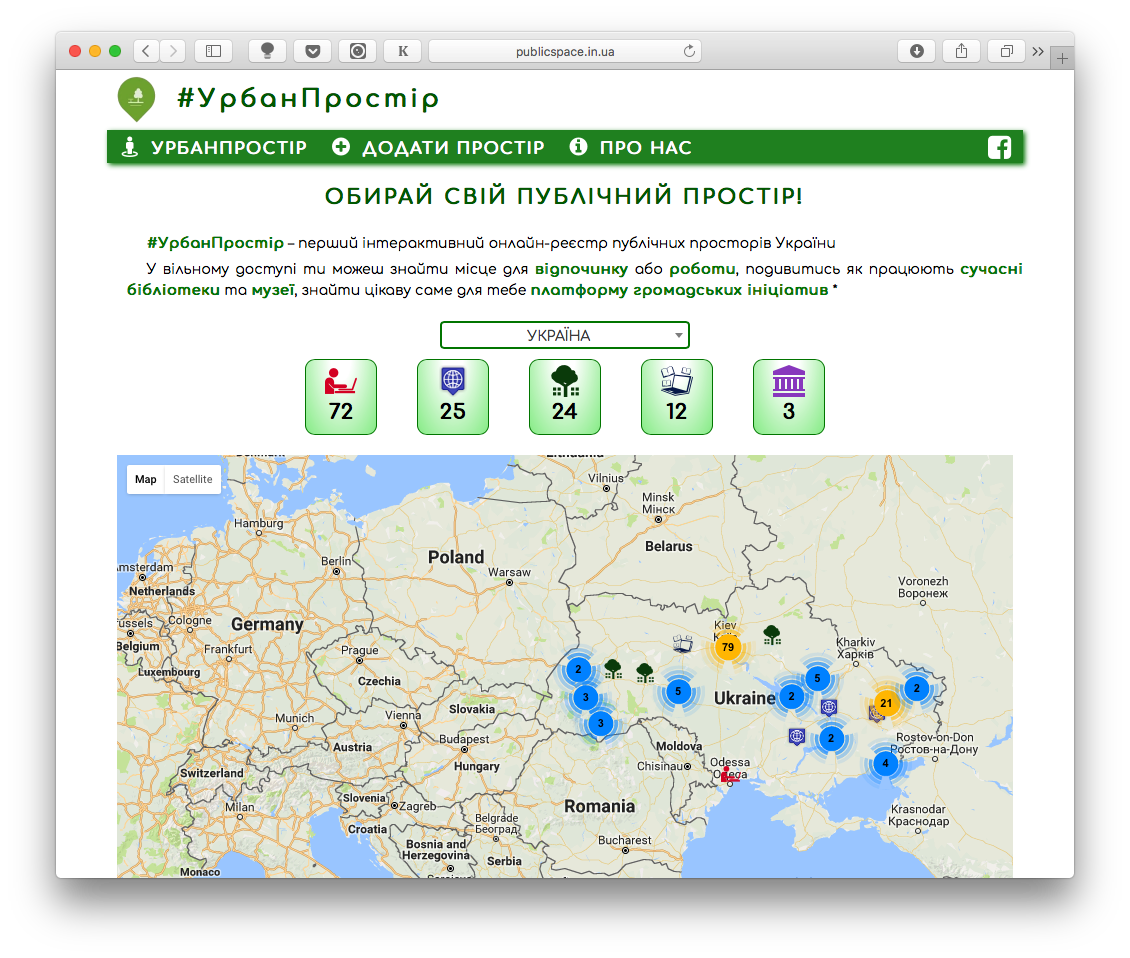
Task: Click the Pocket extension icon
Action: (313, 51)
